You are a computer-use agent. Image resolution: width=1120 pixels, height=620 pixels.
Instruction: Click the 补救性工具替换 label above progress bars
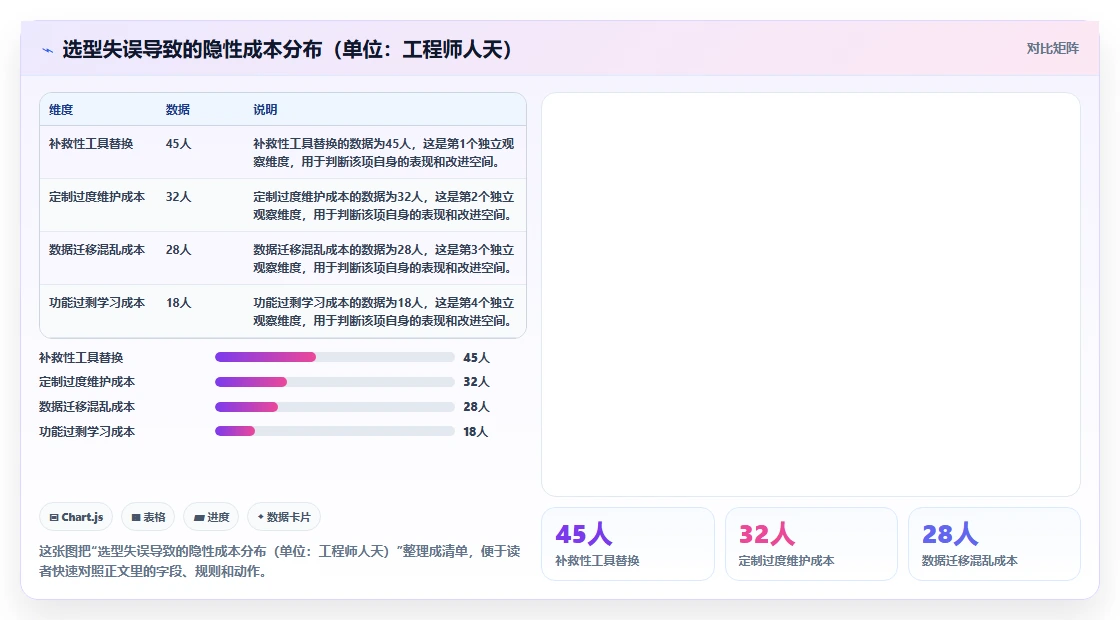[81, 358]
